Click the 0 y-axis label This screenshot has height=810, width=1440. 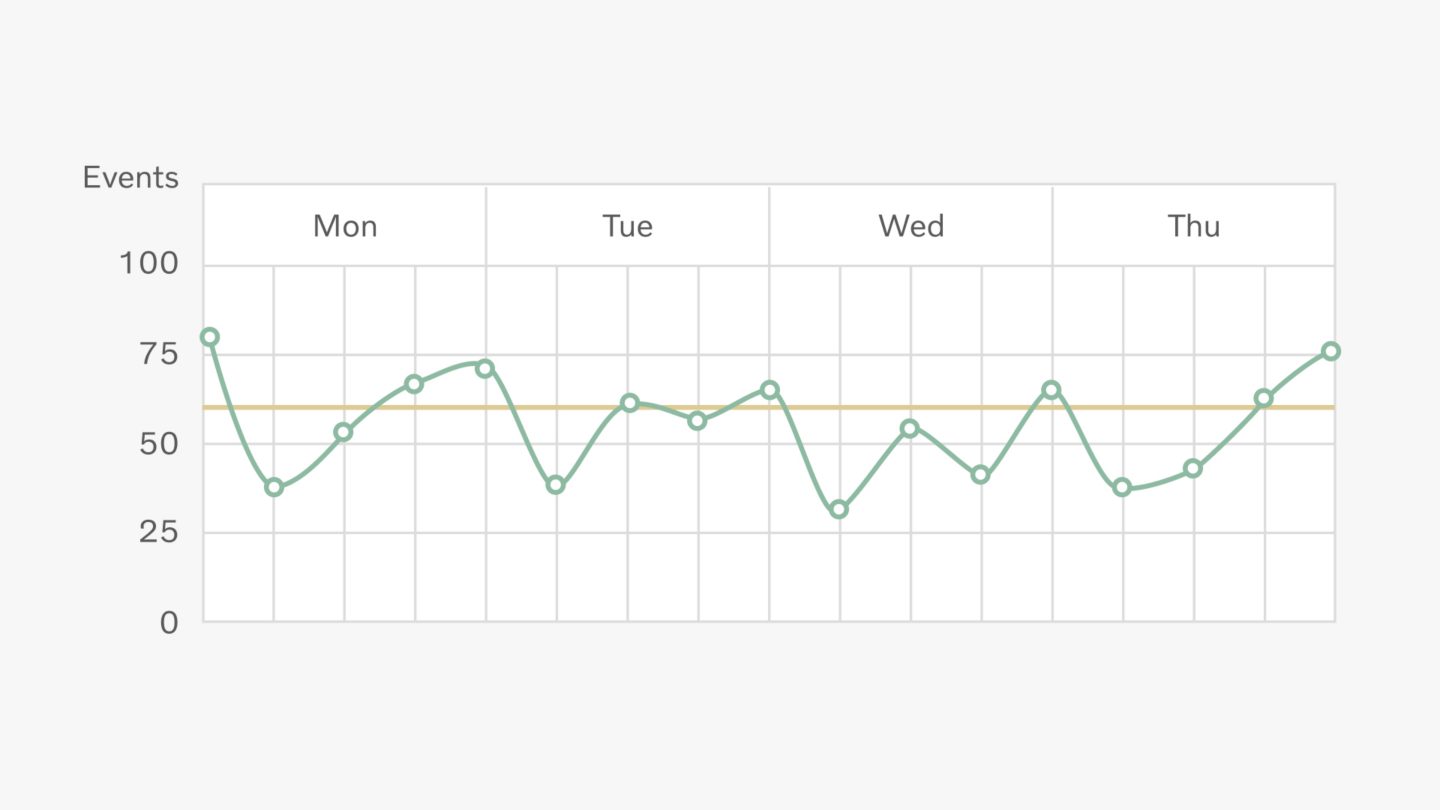point(169,622)
